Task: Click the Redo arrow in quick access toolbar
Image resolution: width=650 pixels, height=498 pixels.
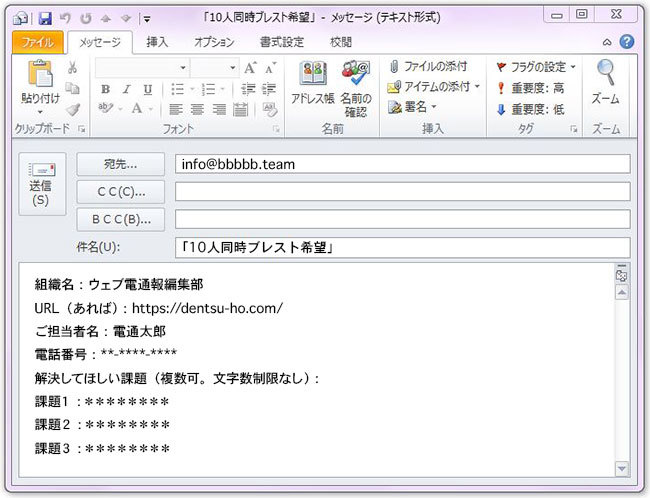Action: coord(86,18)
